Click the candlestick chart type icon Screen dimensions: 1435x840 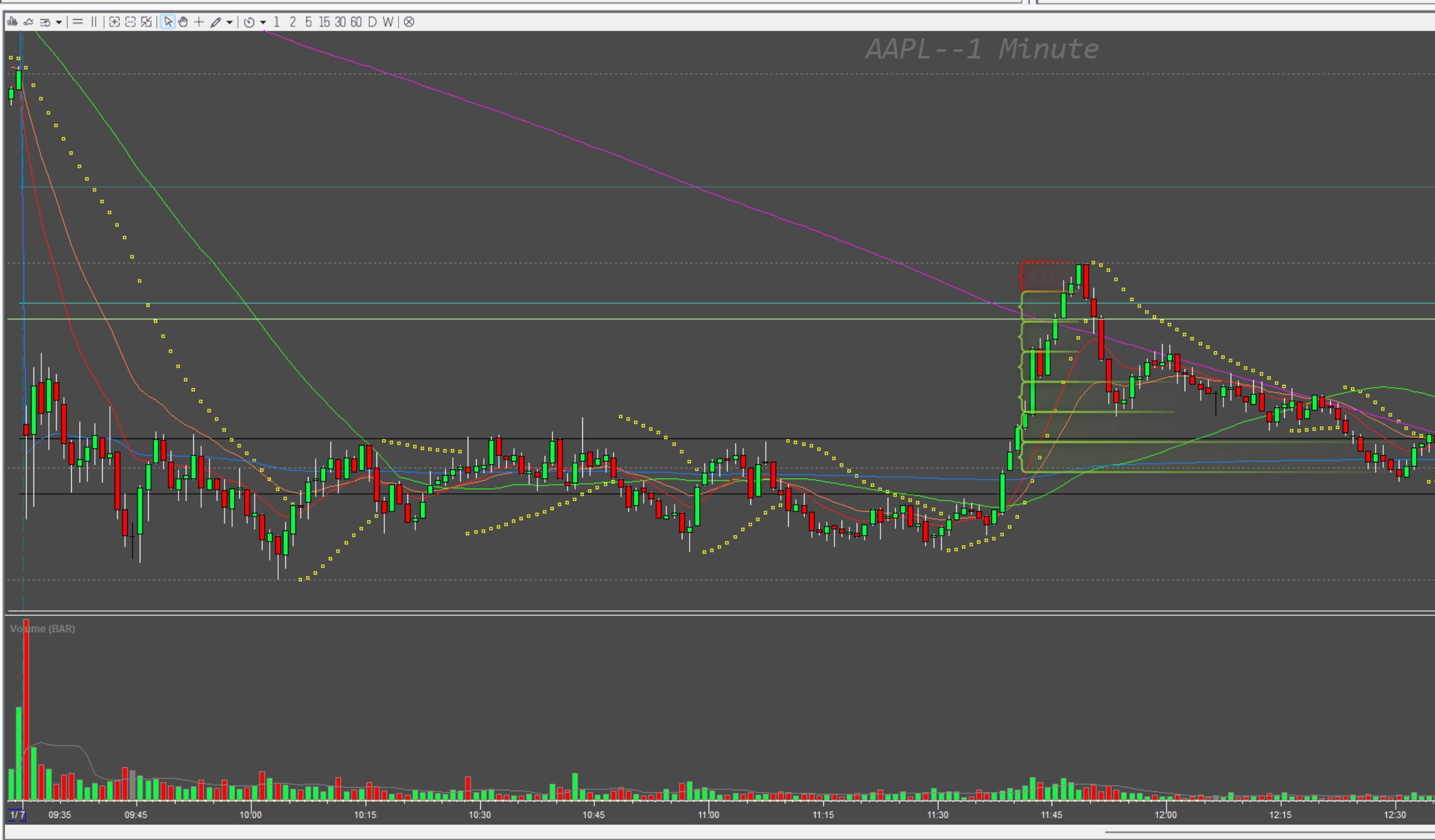(x=12, y=22)
